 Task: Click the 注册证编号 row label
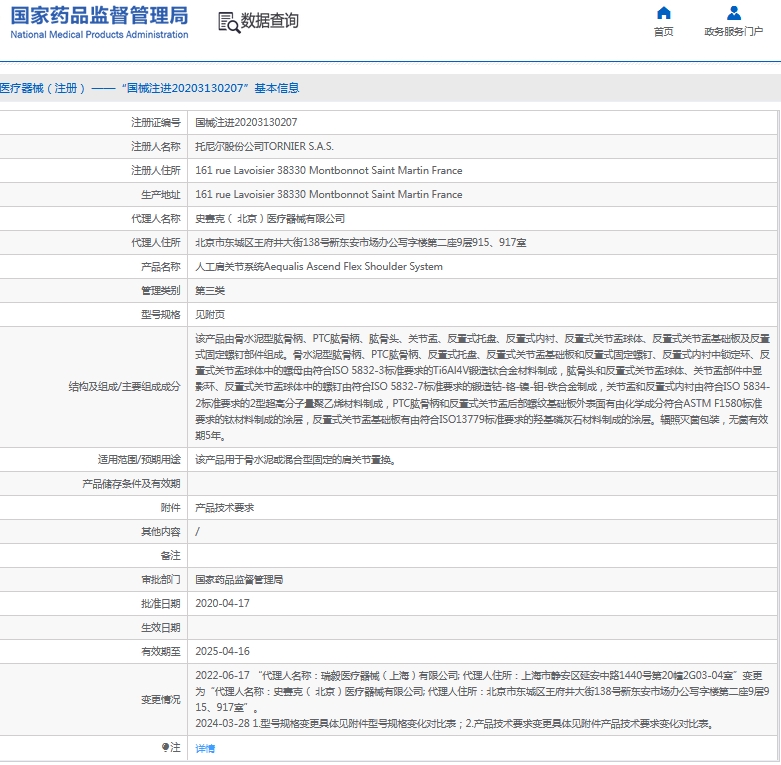[155, 123]
